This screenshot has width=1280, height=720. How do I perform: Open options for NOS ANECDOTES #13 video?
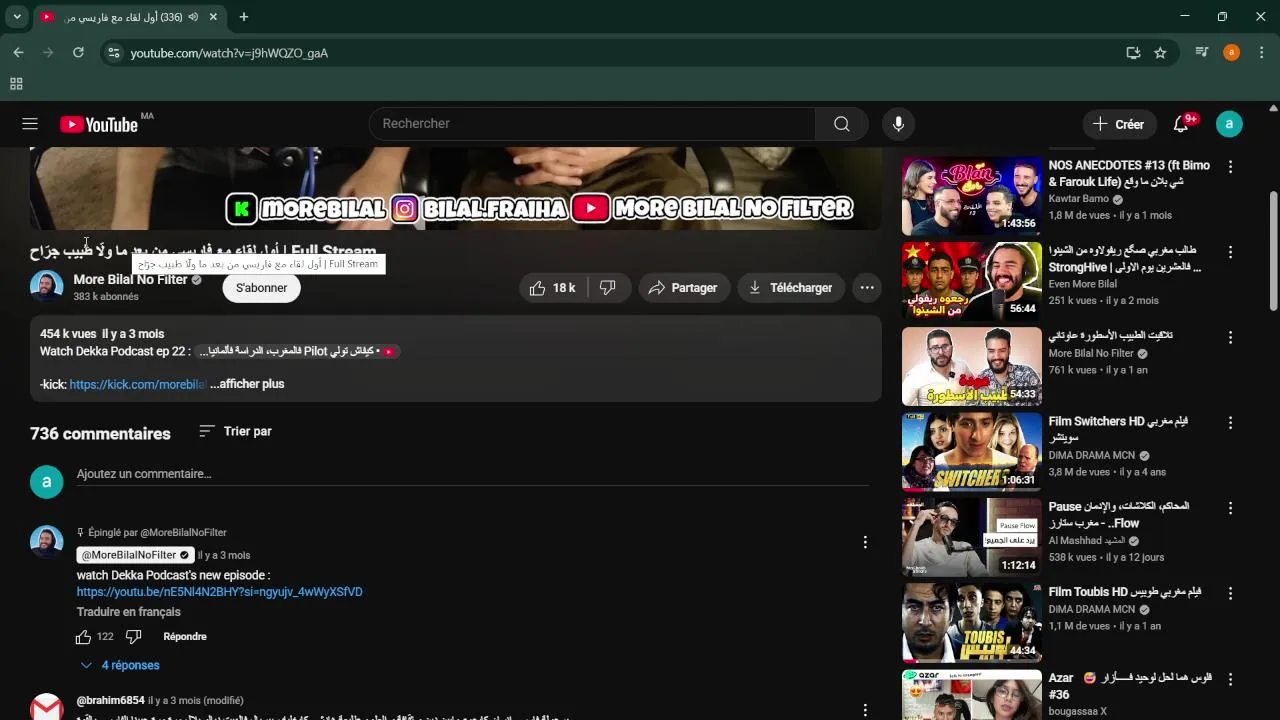(1231, 167)
